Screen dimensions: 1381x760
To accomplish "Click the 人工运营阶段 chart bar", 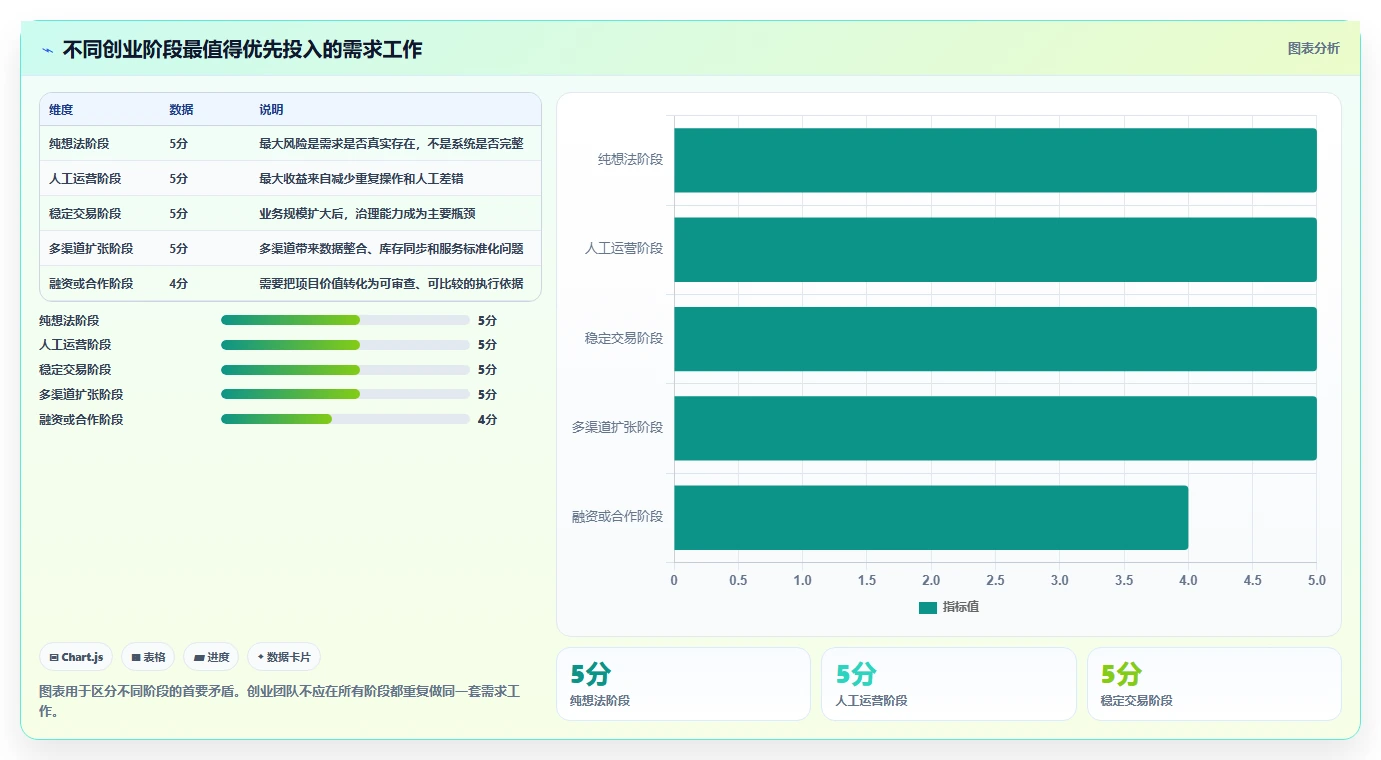I will 995,249.
